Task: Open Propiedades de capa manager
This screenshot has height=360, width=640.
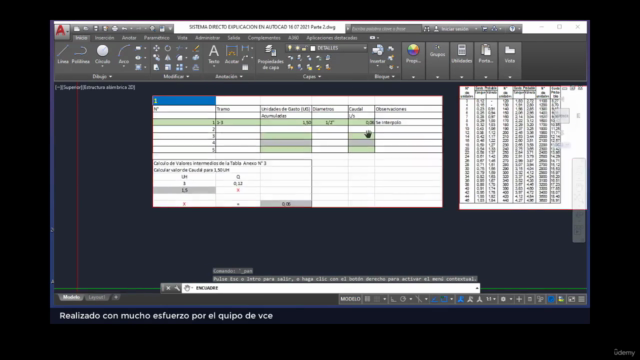Action: [270, 57]
